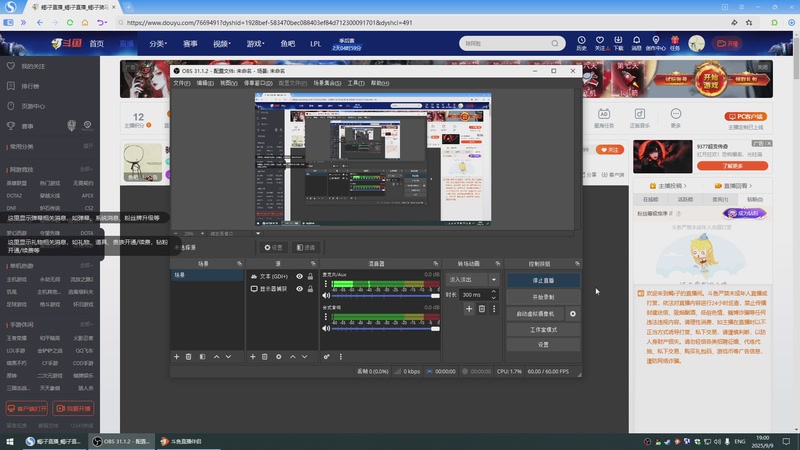The height and width of the screenshot is (450, 800).
Task: Mute the mic/Aux audio channel
Action: [x=326, y=295]
